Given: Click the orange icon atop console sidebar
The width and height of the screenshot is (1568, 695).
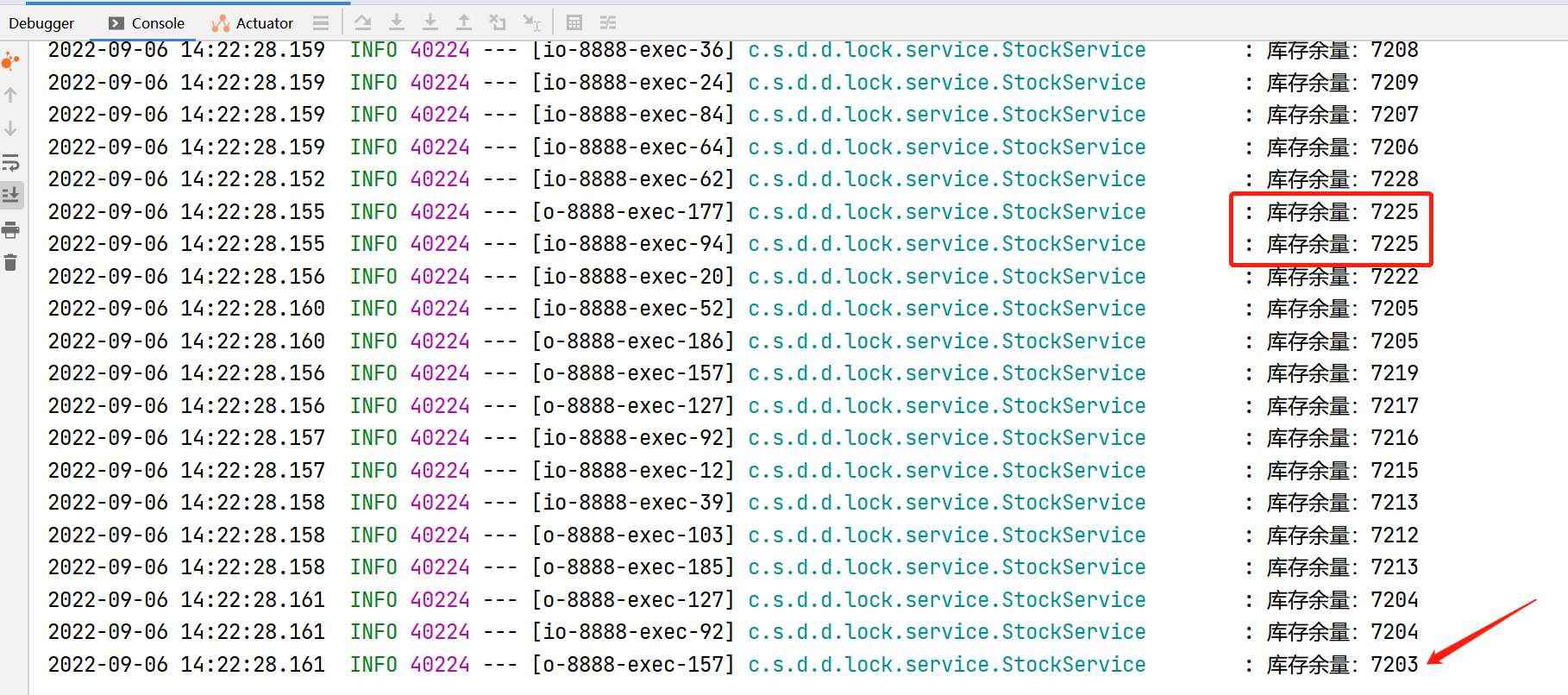Looking at the screenshot, I should [x=10, y=61].
